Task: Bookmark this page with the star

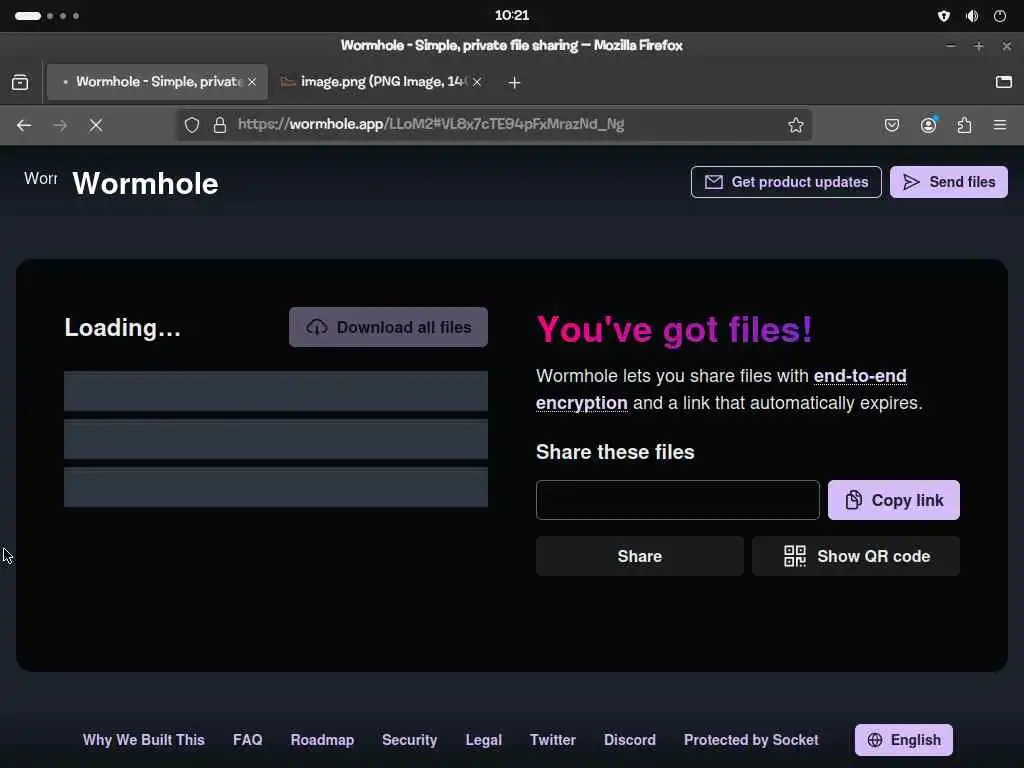Action: click(795, 125)
